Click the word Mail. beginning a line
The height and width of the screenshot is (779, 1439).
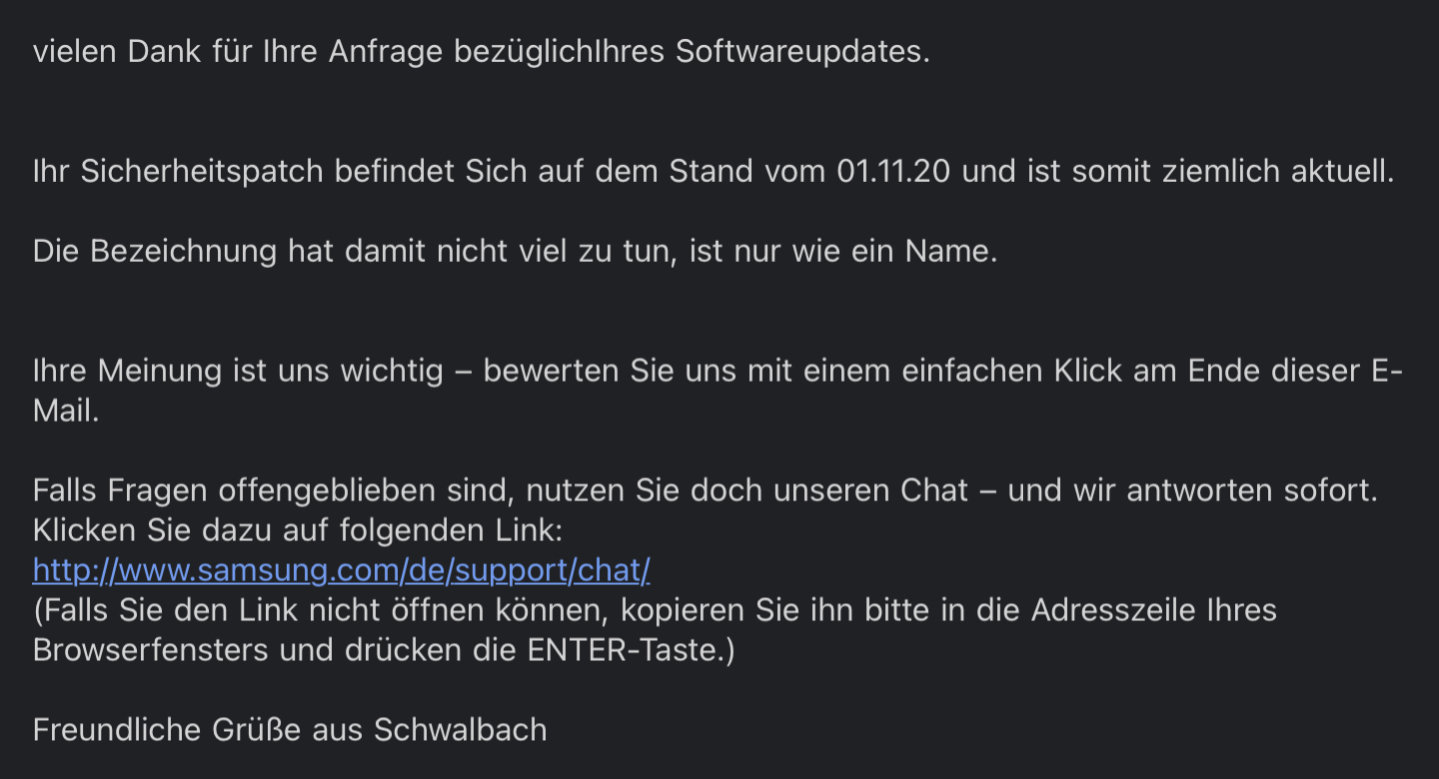66,411
